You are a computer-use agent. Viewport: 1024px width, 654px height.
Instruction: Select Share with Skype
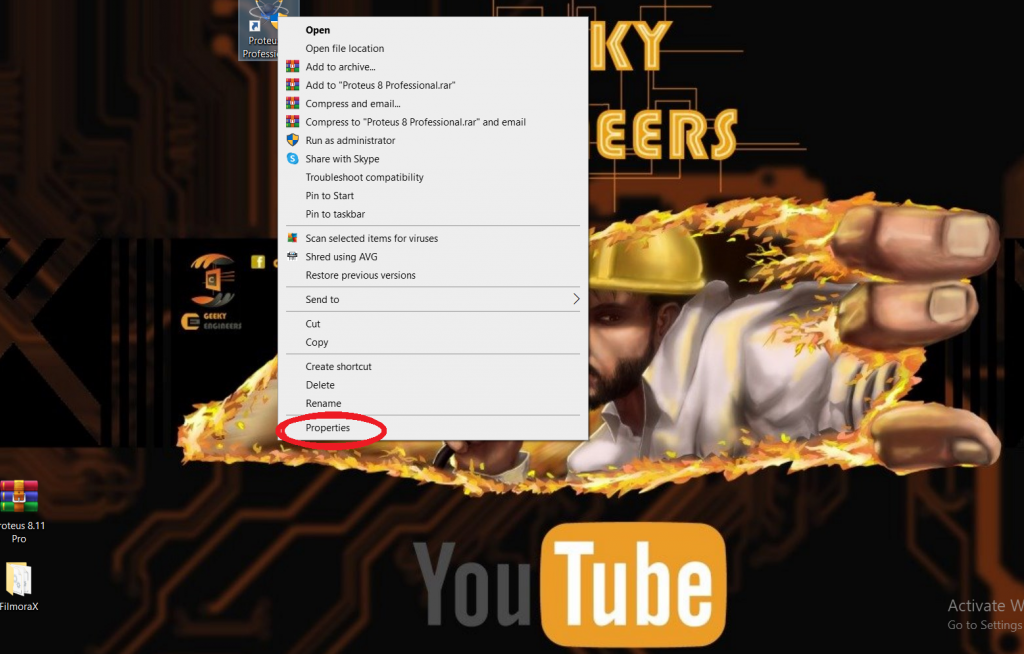coord(433,159)
